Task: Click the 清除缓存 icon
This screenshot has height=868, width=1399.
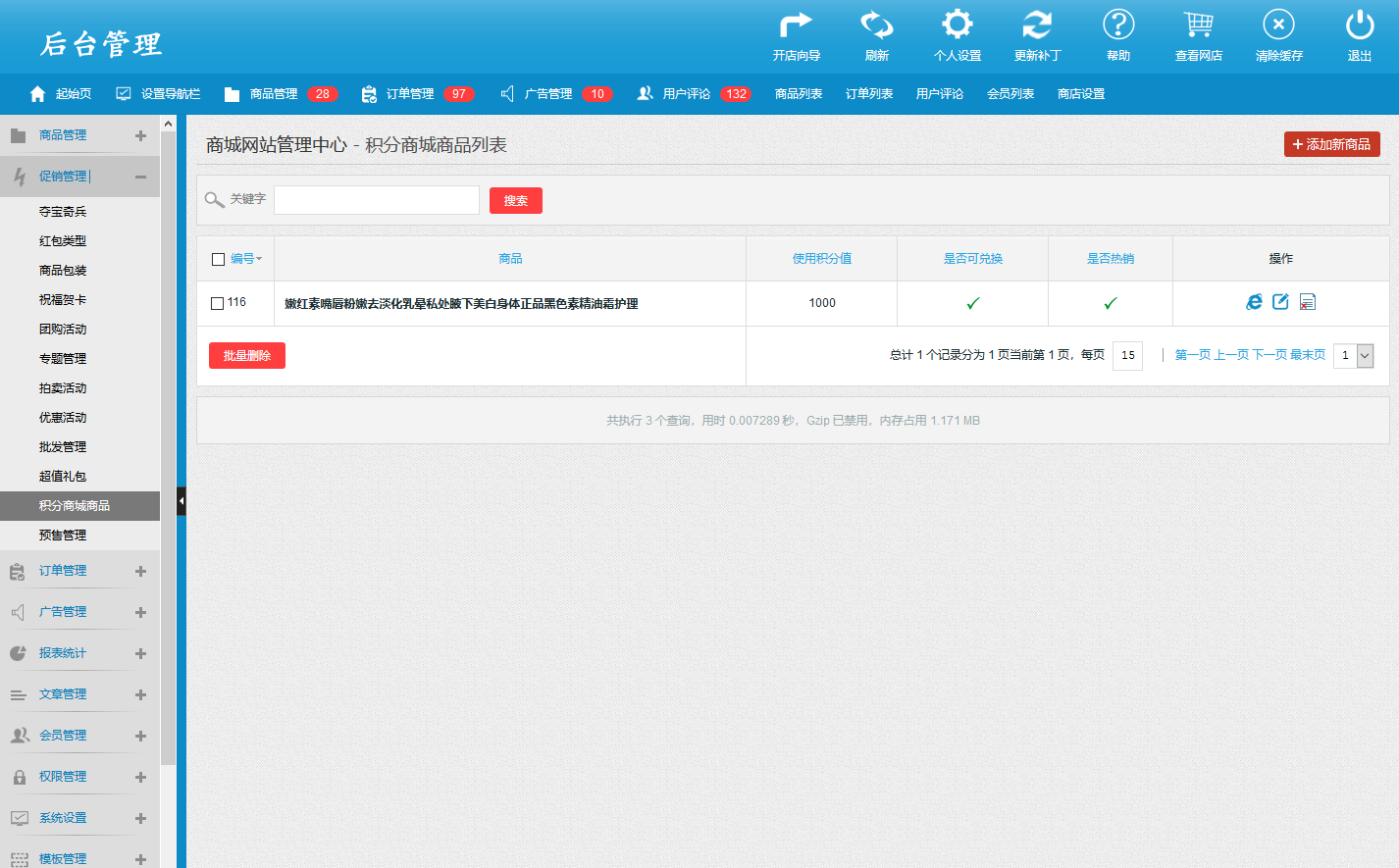Action: pos(1278,26)
